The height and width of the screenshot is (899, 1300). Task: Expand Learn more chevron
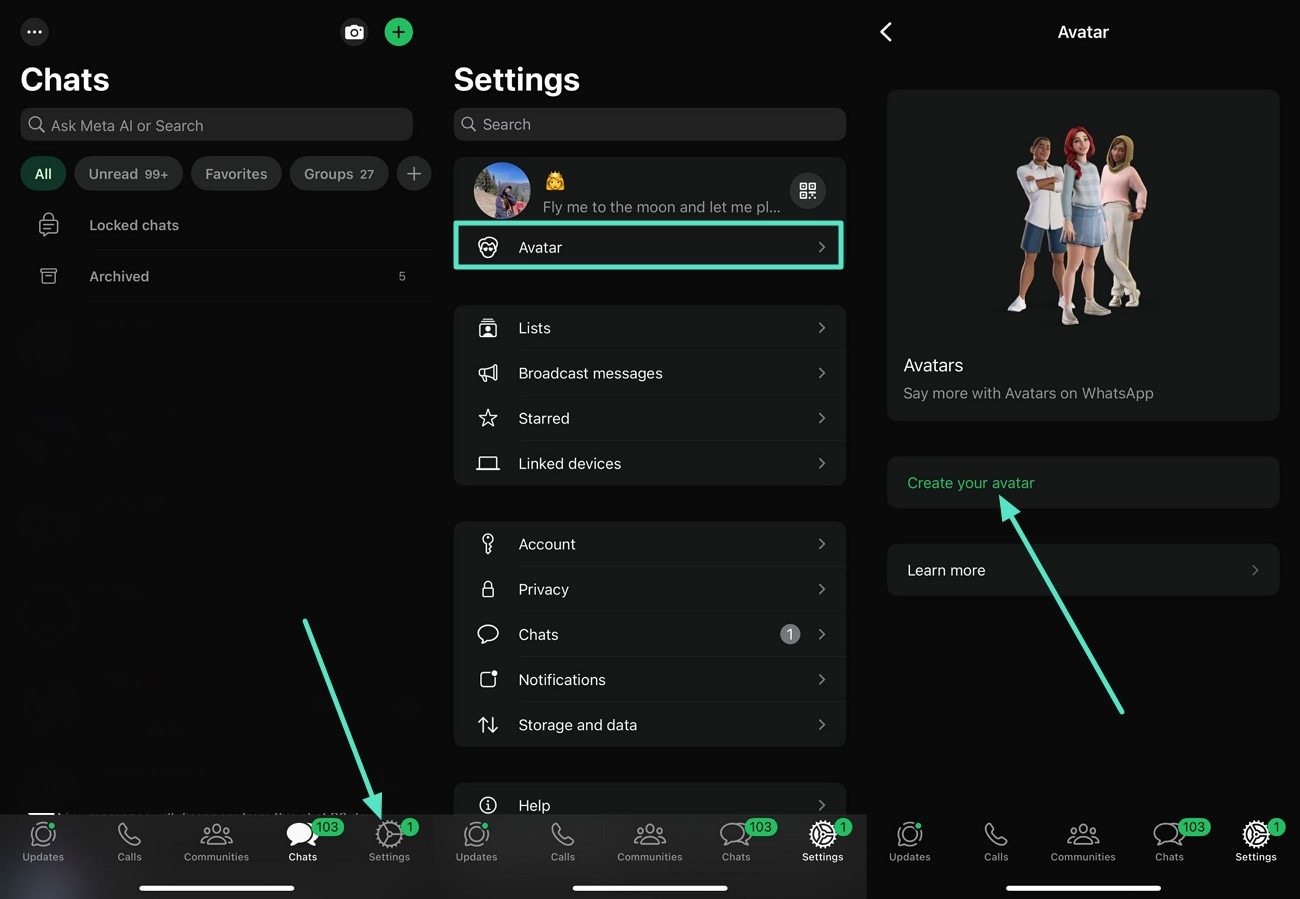click(x=1255, y=570)
